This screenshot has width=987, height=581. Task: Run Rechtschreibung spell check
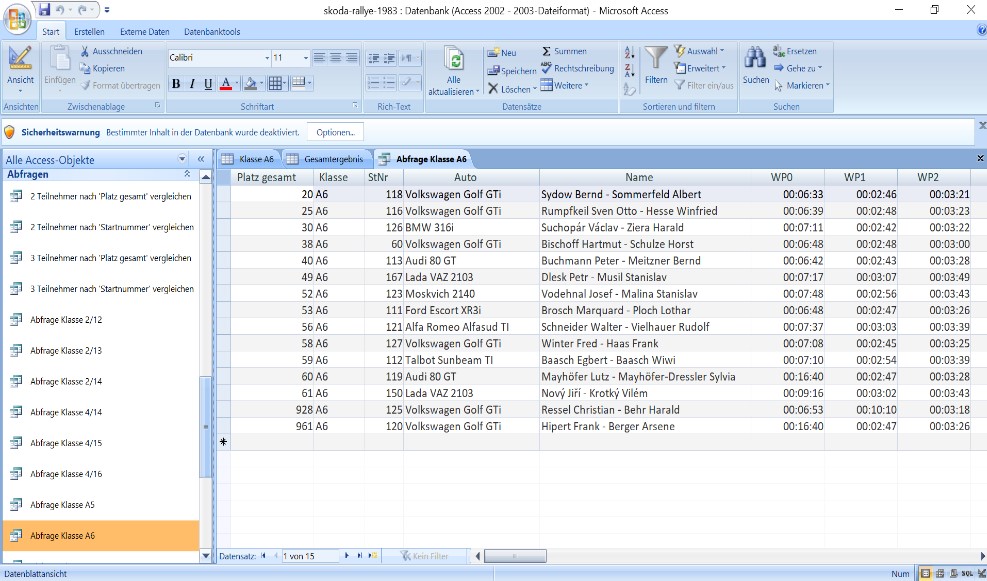pos(577,68)
